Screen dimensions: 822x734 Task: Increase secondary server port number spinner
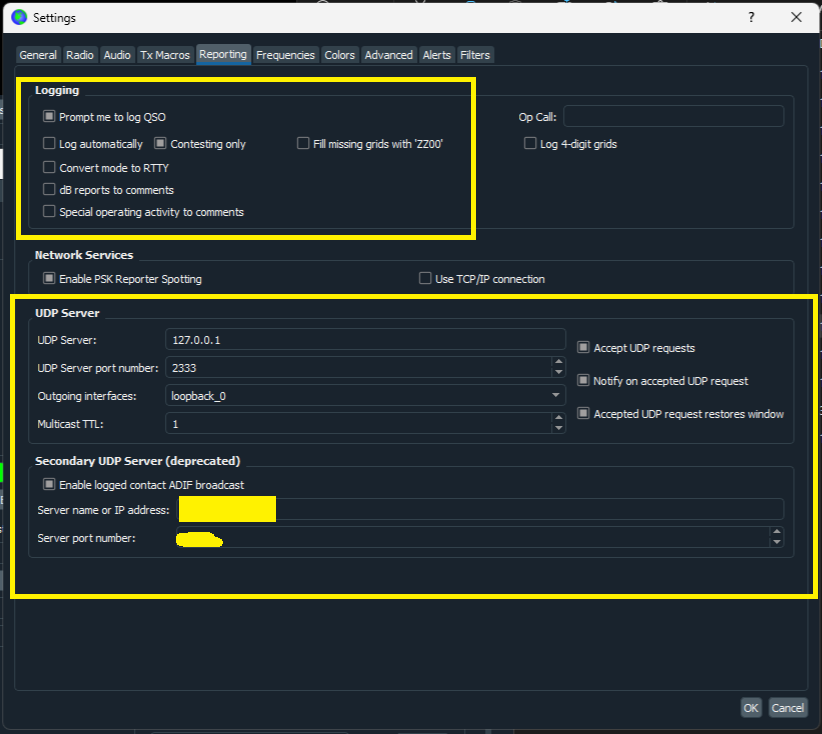(x=776, y=533)
